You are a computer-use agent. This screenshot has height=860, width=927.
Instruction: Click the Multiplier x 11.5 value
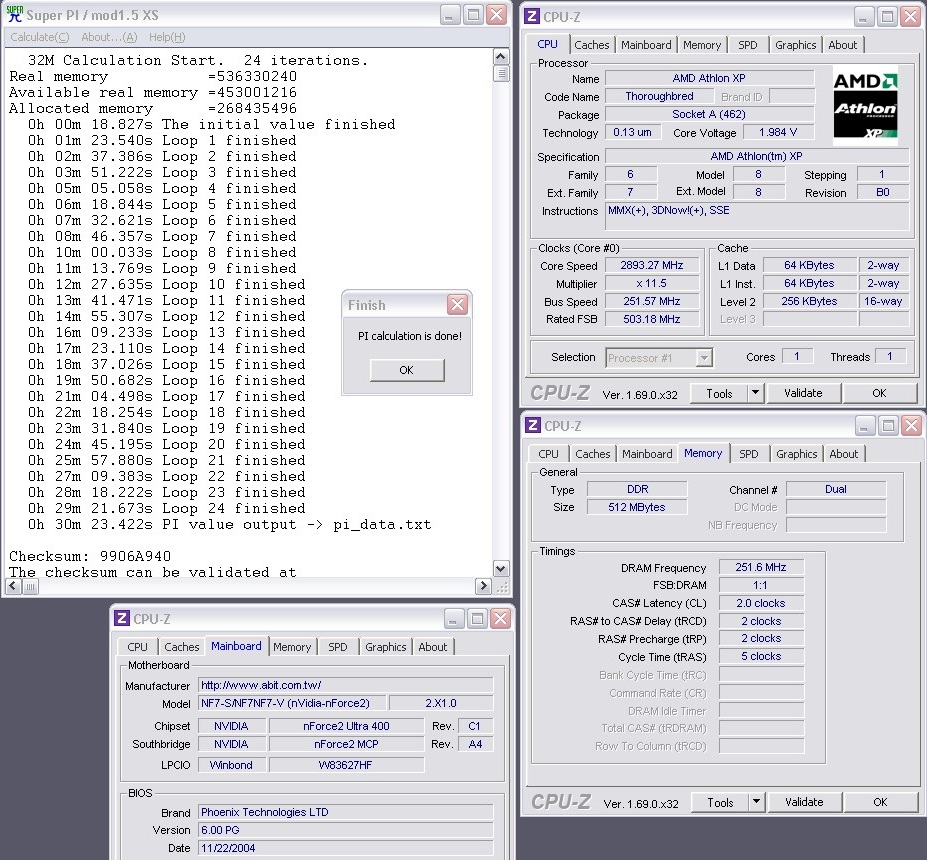652,284
